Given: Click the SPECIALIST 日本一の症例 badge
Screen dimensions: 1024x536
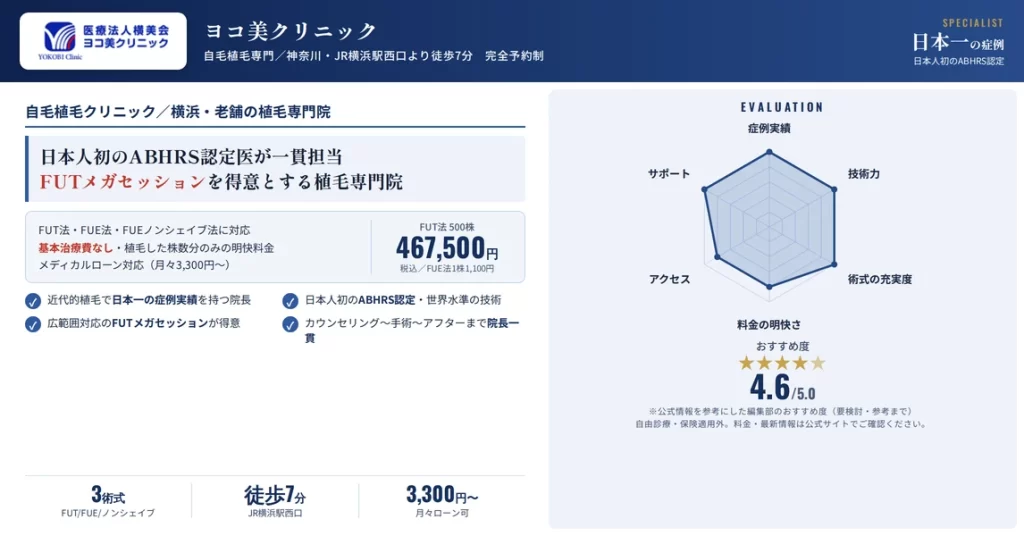Looking at the screenshot, I should pos(958,42).
